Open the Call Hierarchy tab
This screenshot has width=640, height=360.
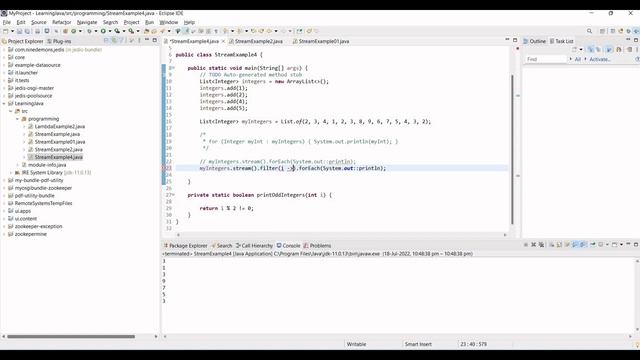click(x=254, y=246)
